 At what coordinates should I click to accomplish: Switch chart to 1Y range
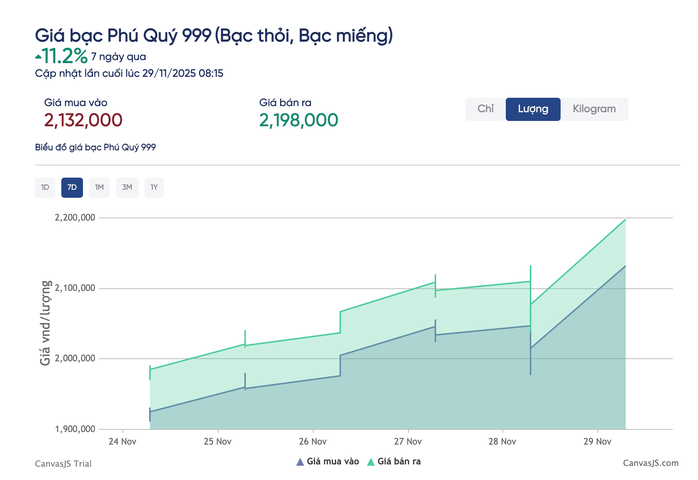click(153, 187)
